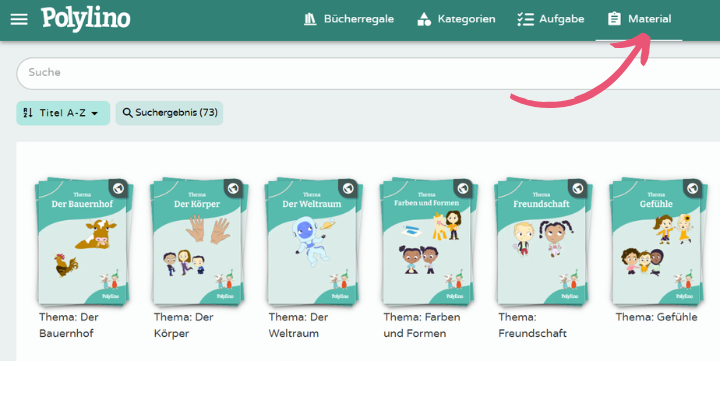Click the Aufgabe checklist icon

point(525,19)
